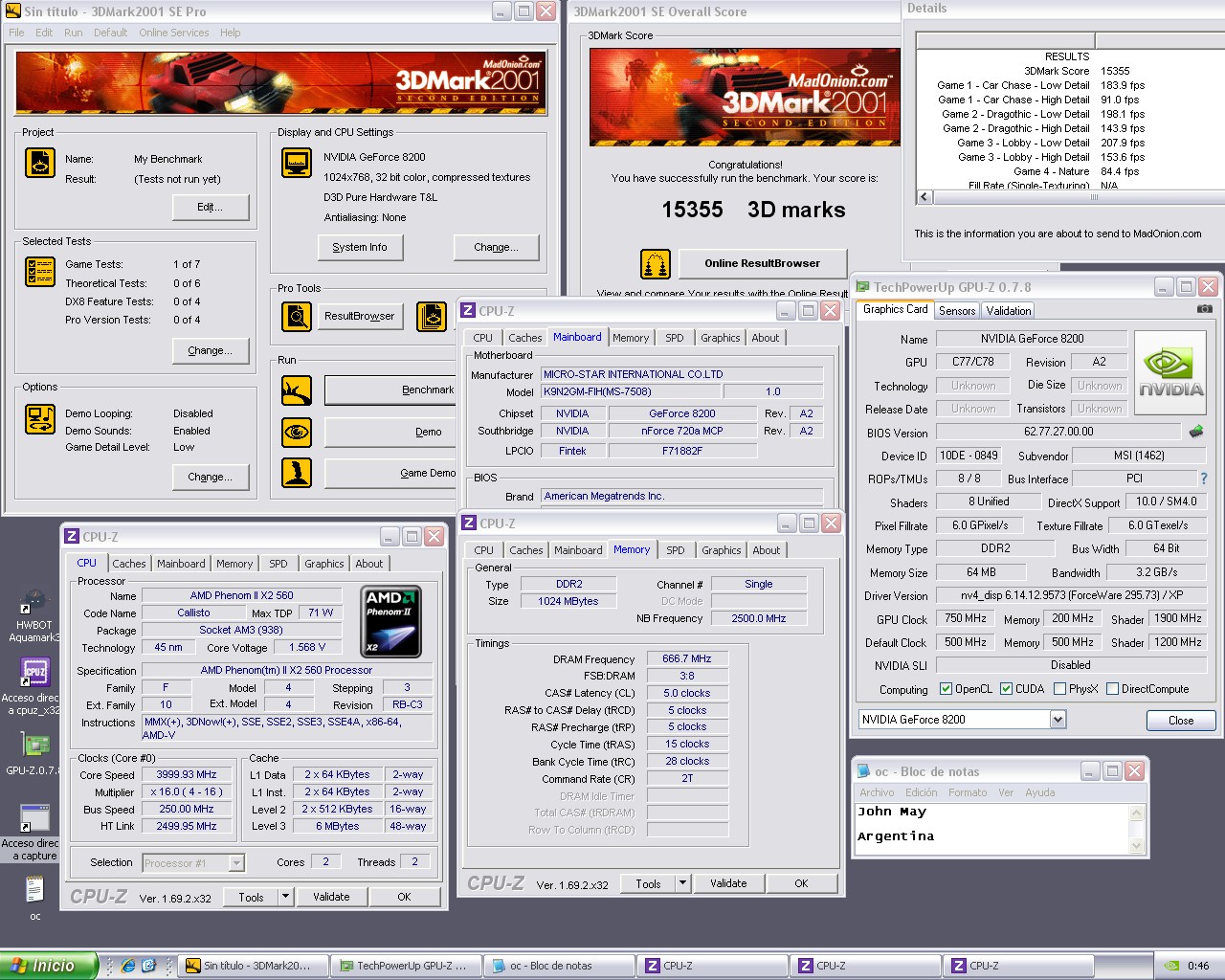1225x980 pixels.
Task: Open the File menu in 3DMark2001
Action: [x=16, y=33]
